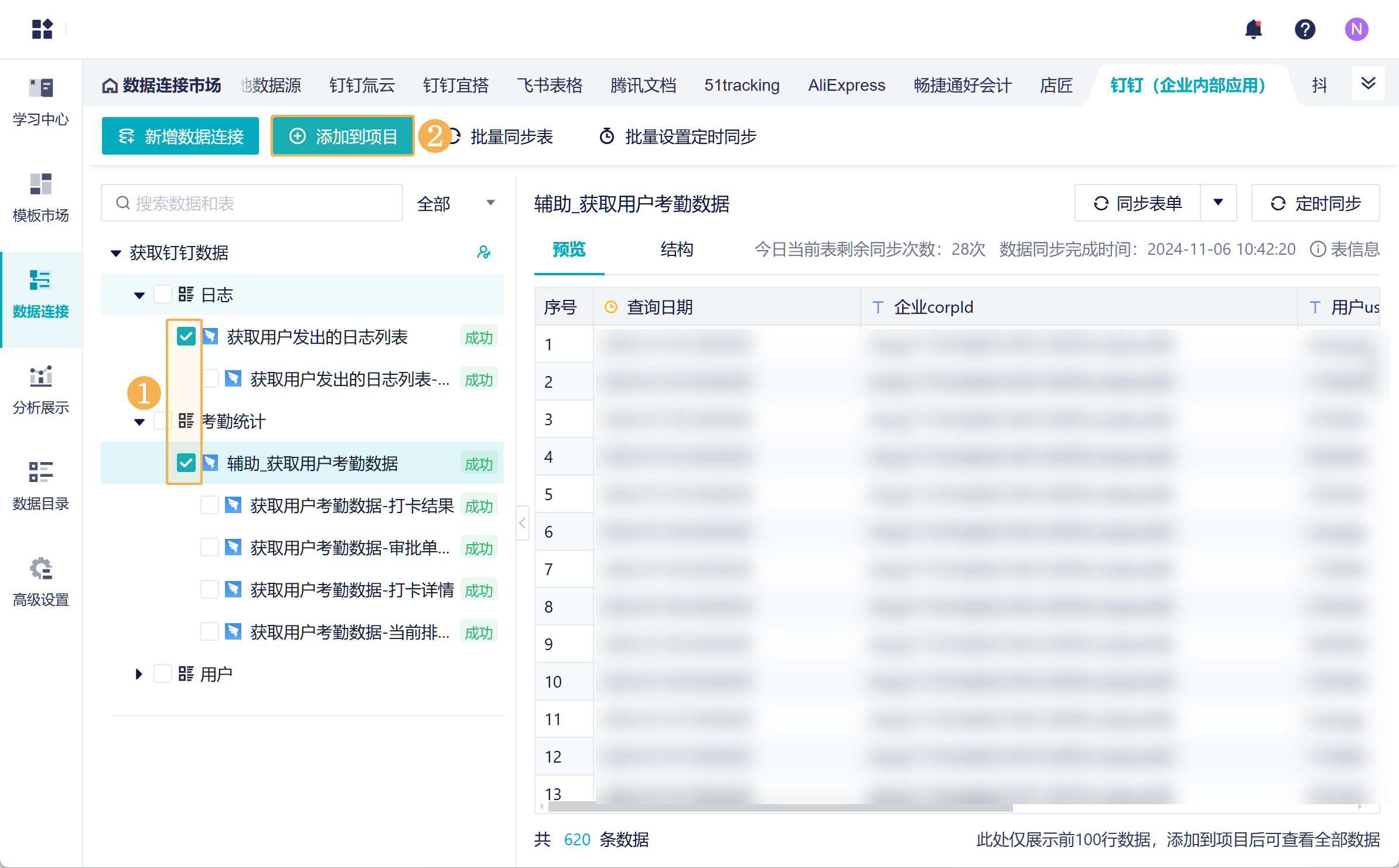This screenshot has height=868, width=1399.
Task: Switch to the 飞书表格 tab
Action: 550,86
